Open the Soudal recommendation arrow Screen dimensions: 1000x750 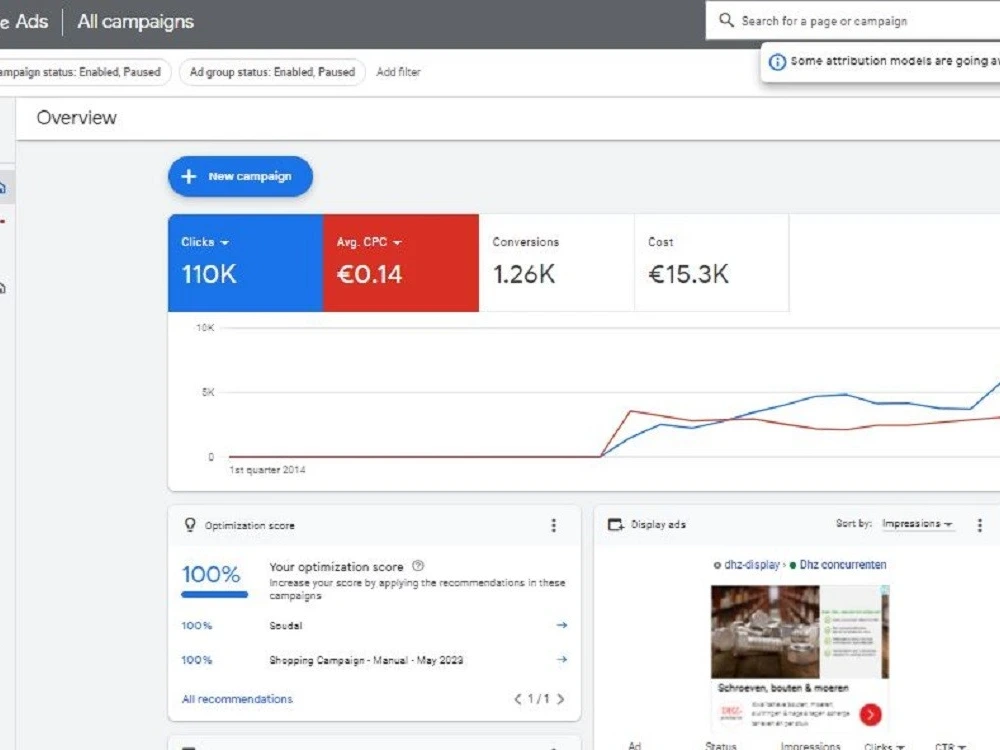561,625
